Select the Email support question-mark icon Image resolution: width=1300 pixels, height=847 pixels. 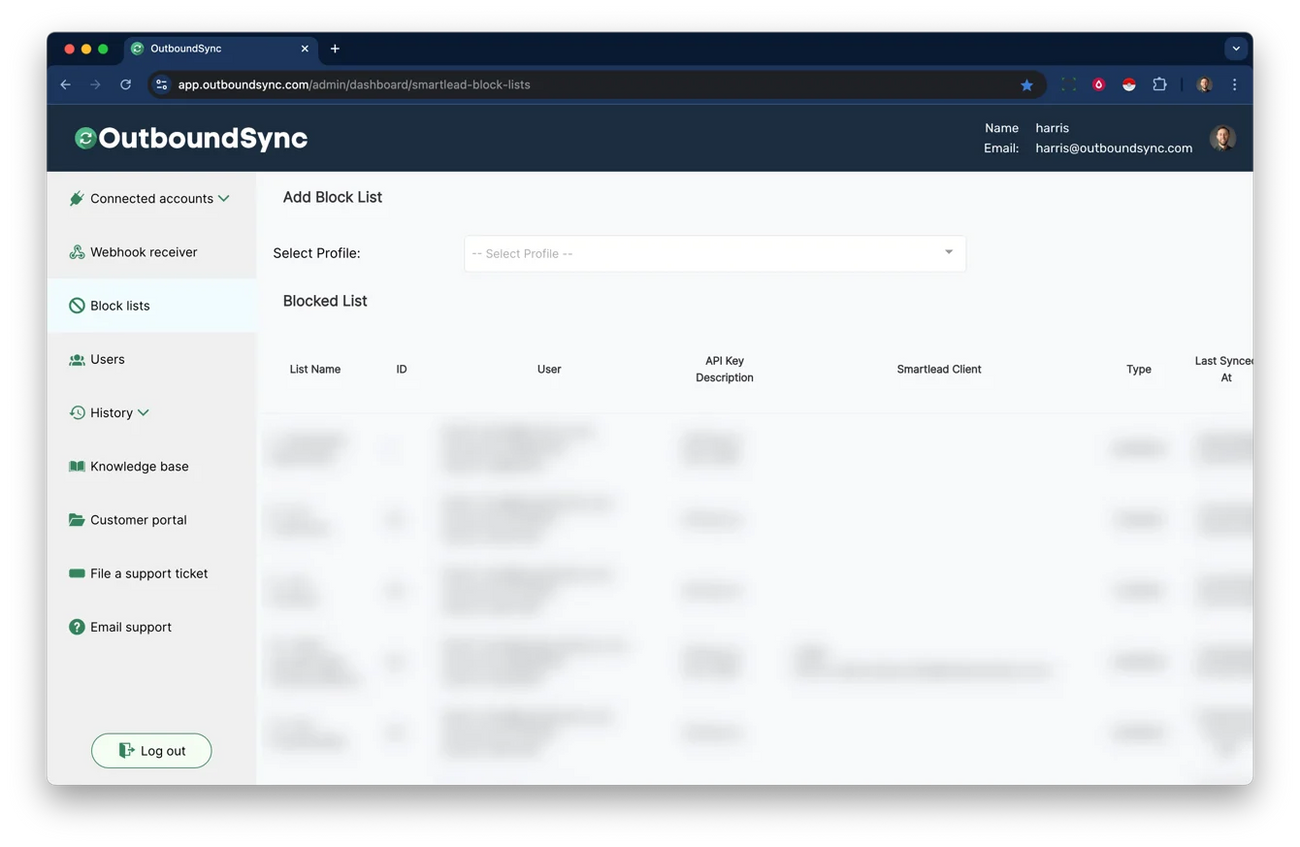coord(77,627)
